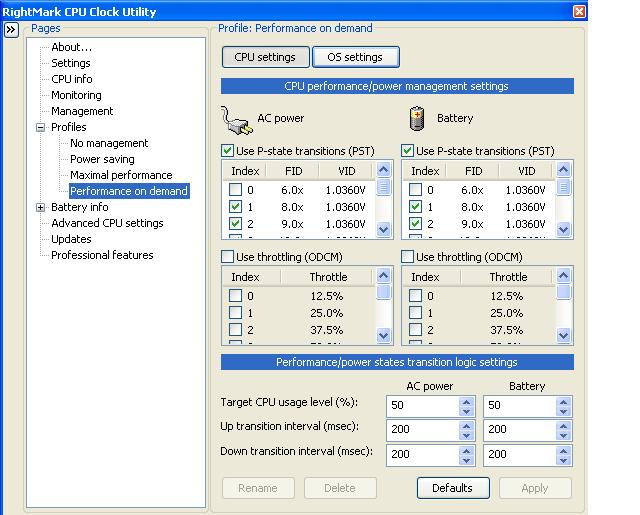Increase AC power Target CPU usage level
This screenshot has width=640, height=515.
pos(467,402)
